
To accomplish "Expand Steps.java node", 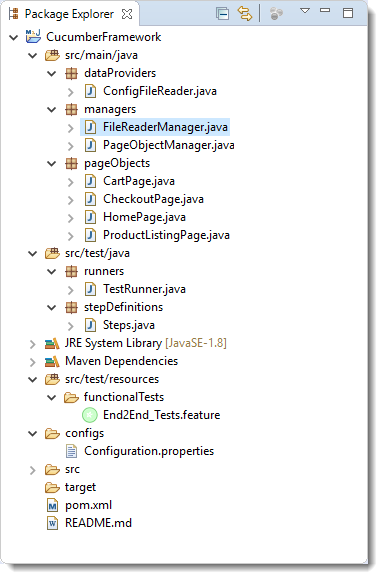I will coord(71,326).
